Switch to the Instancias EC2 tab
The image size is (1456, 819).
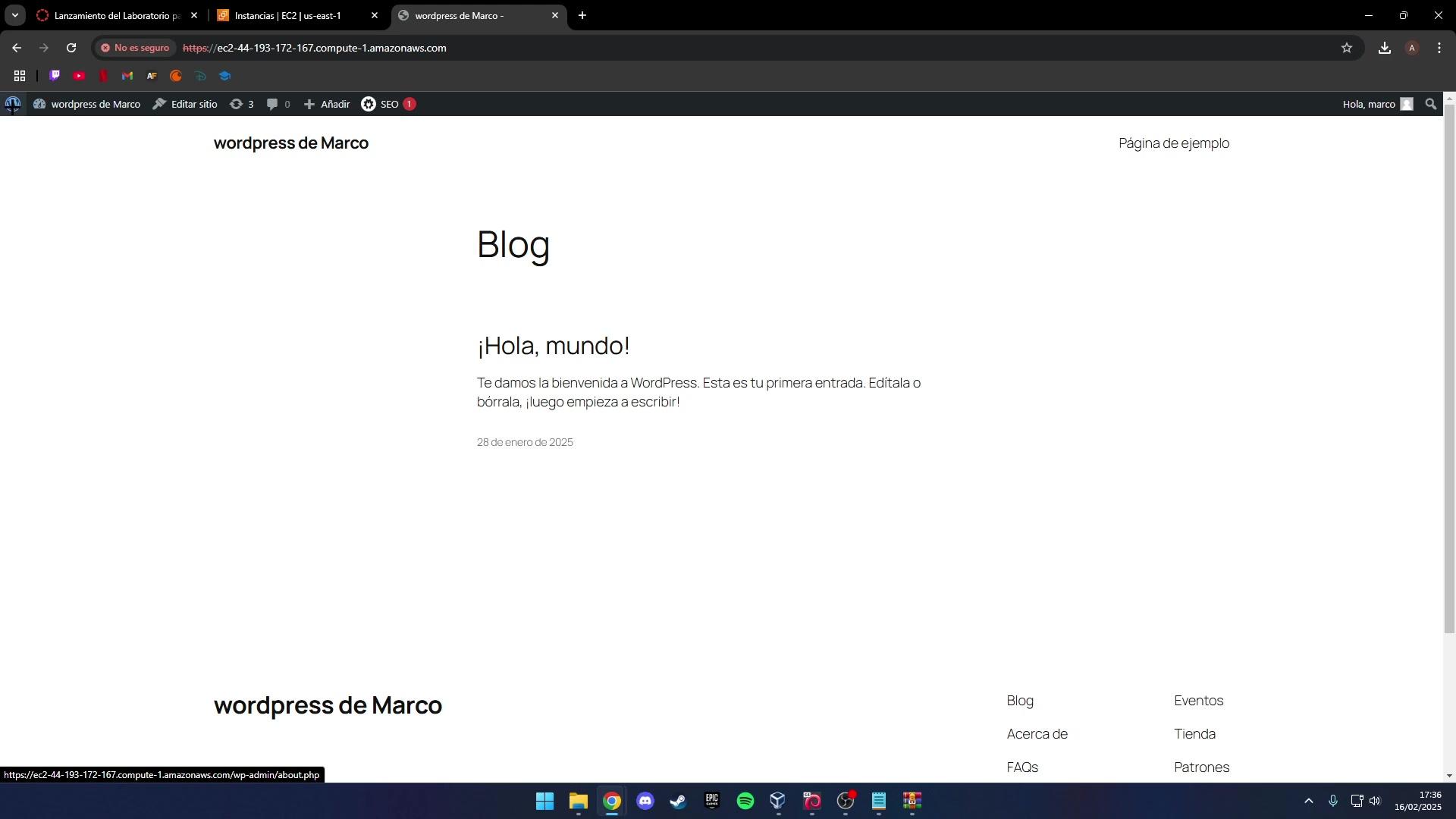[x=288, y=15]
